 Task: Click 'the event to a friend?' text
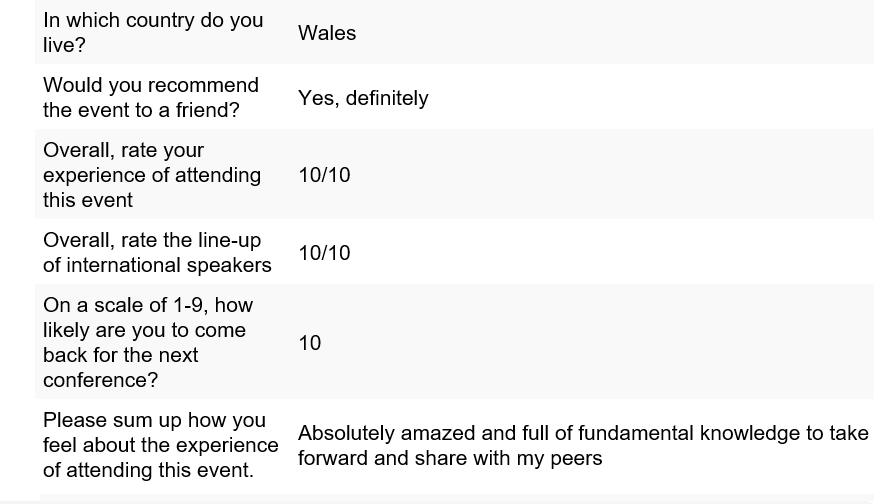click(141, 110)
